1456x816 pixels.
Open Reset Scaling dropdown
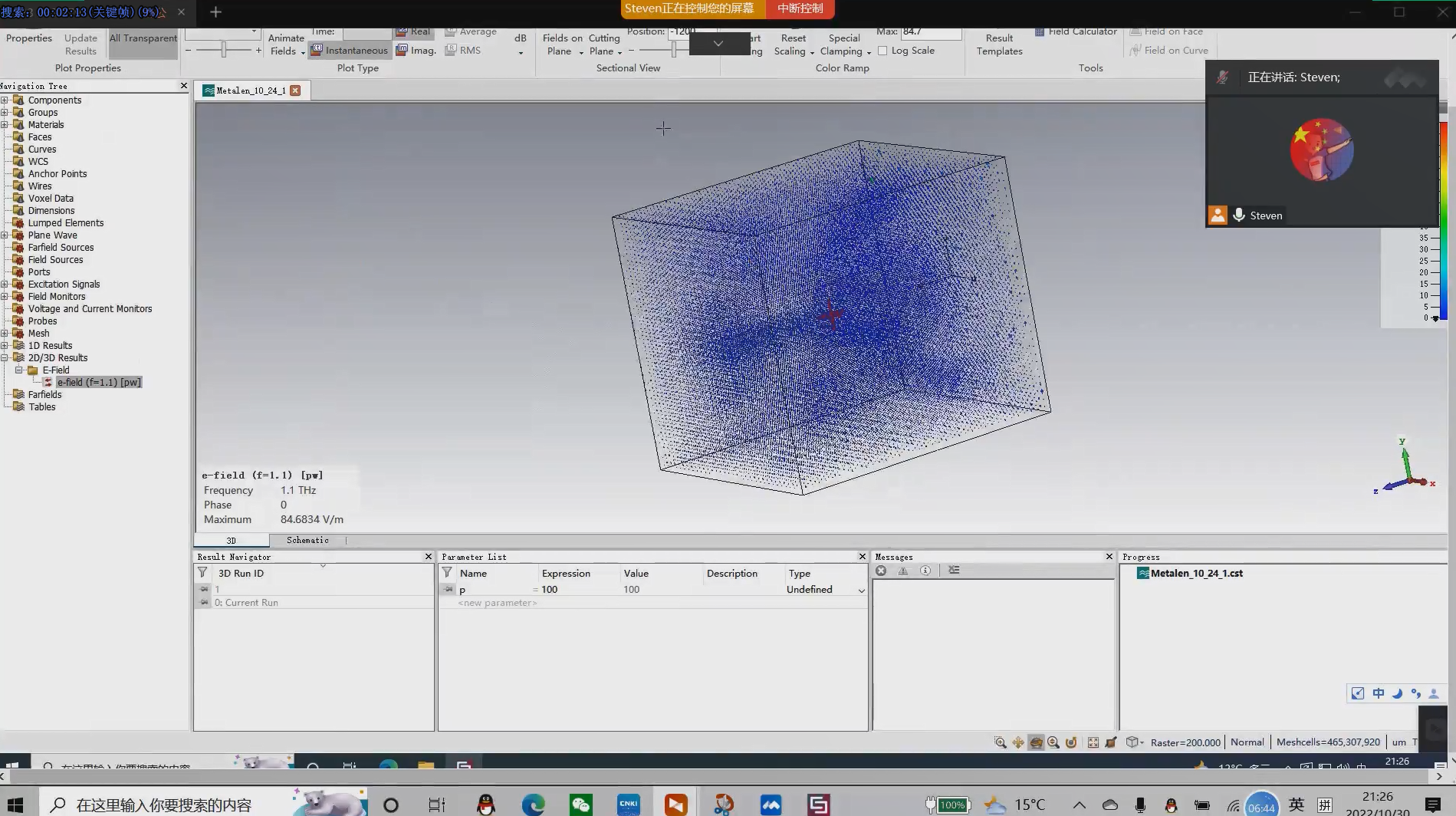[x=794, y=44]
